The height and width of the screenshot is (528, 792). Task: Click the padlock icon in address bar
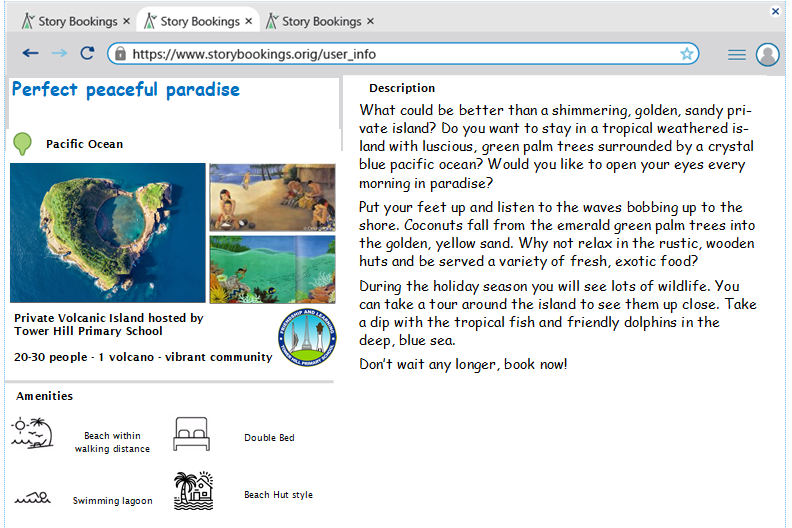120,54
